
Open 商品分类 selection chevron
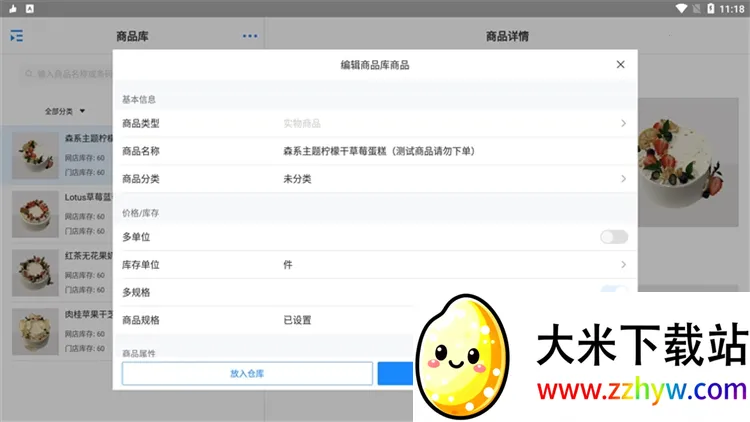pyautogui.click(x=623, y=179)
